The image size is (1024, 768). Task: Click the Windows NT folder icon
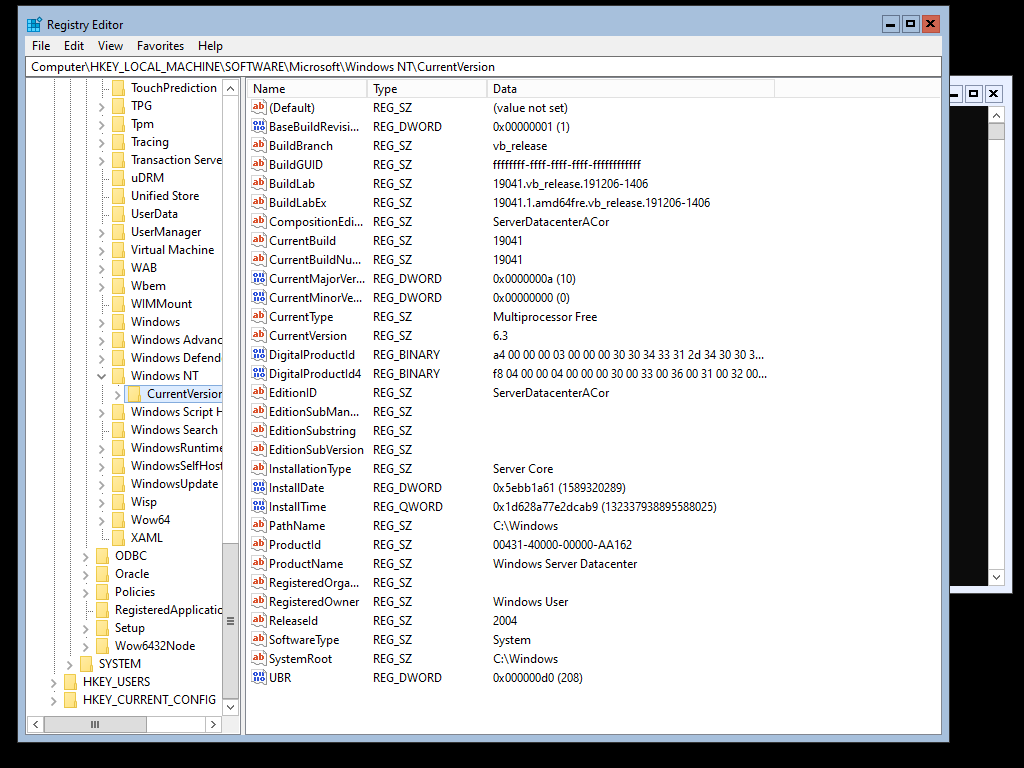click(x=118, y=376)
